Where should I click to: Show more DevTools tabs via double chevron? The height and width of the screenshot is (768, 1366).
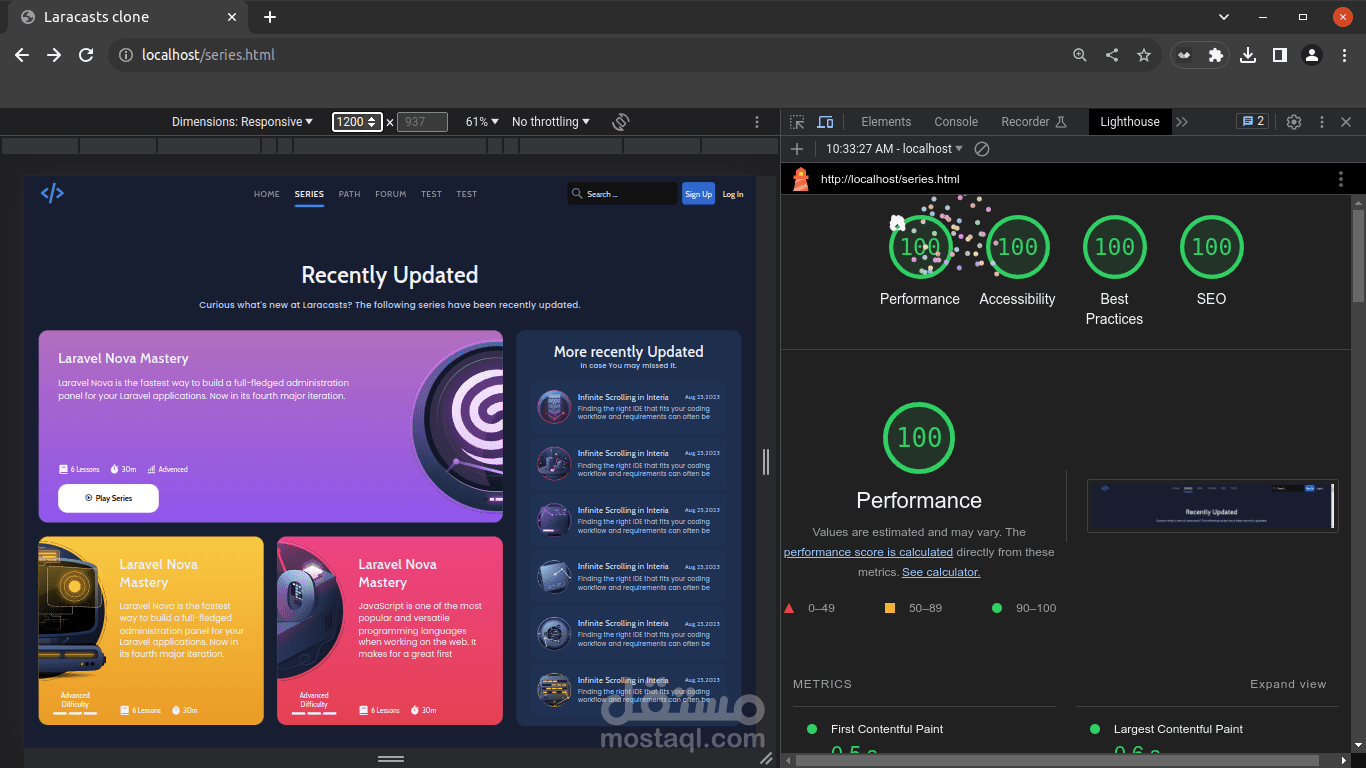pyautogui.click(x=1182, y=122)
